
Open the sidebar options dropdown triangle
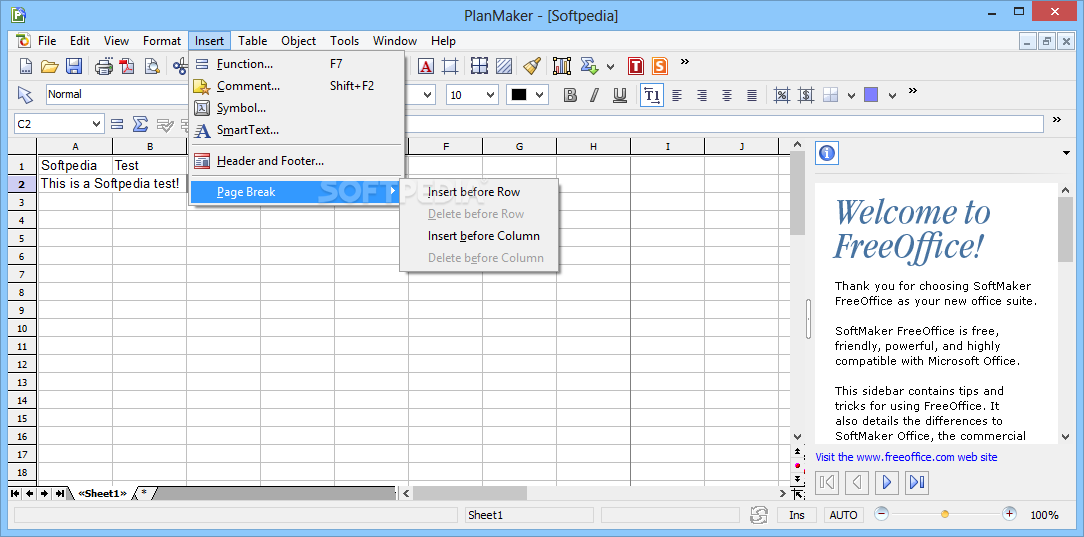1067,153
